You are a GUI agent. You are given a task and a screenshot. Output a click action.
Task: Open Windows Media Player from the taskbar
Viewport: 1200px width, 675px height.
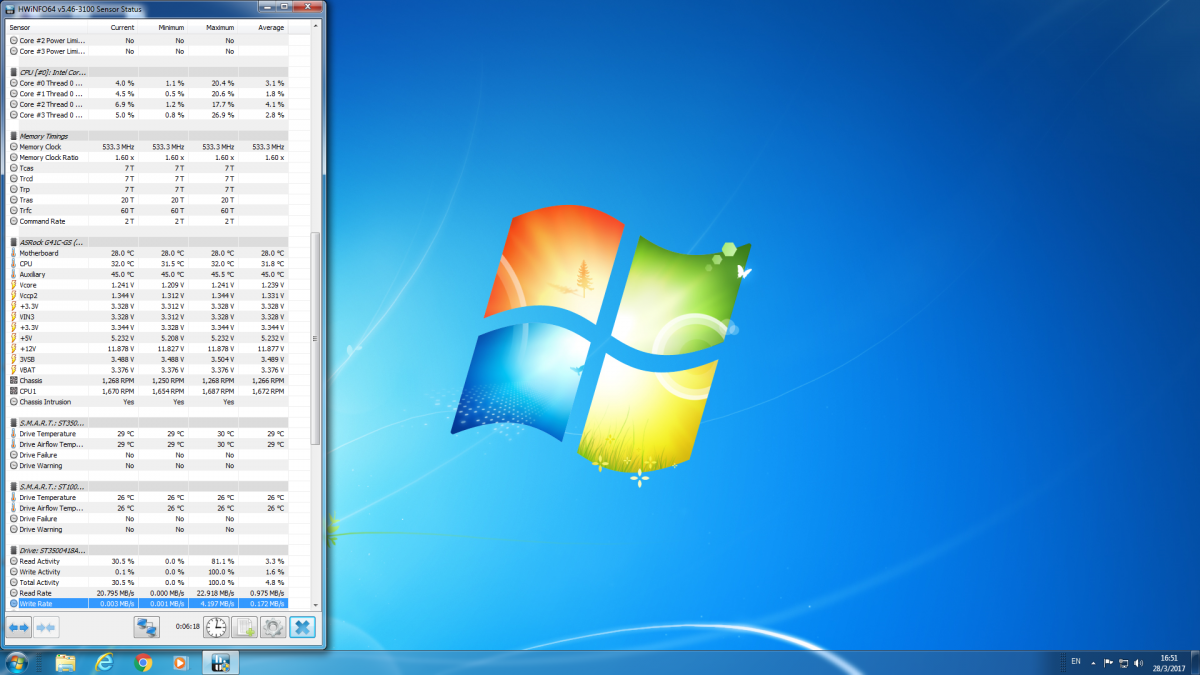[x=180, y=662]
